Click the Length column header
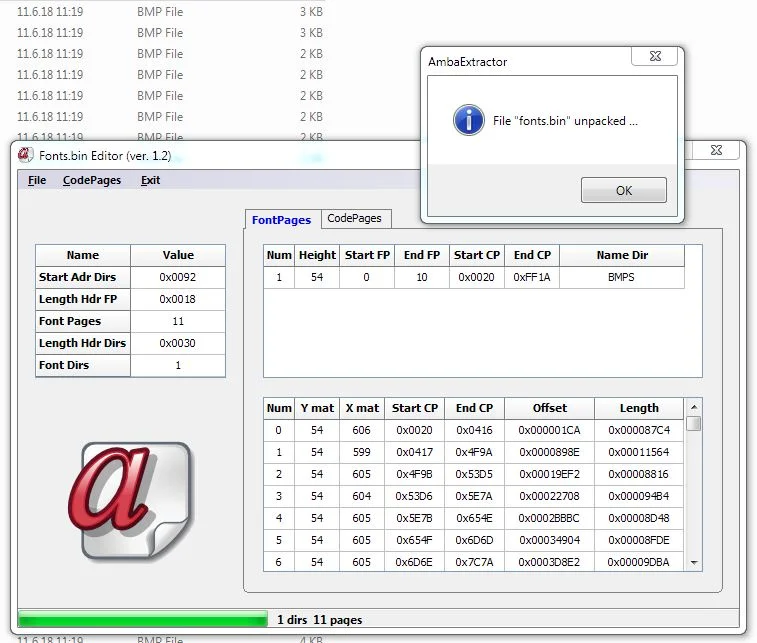The width and height of the screenshot is (757, 643). [x=639, y=408]
